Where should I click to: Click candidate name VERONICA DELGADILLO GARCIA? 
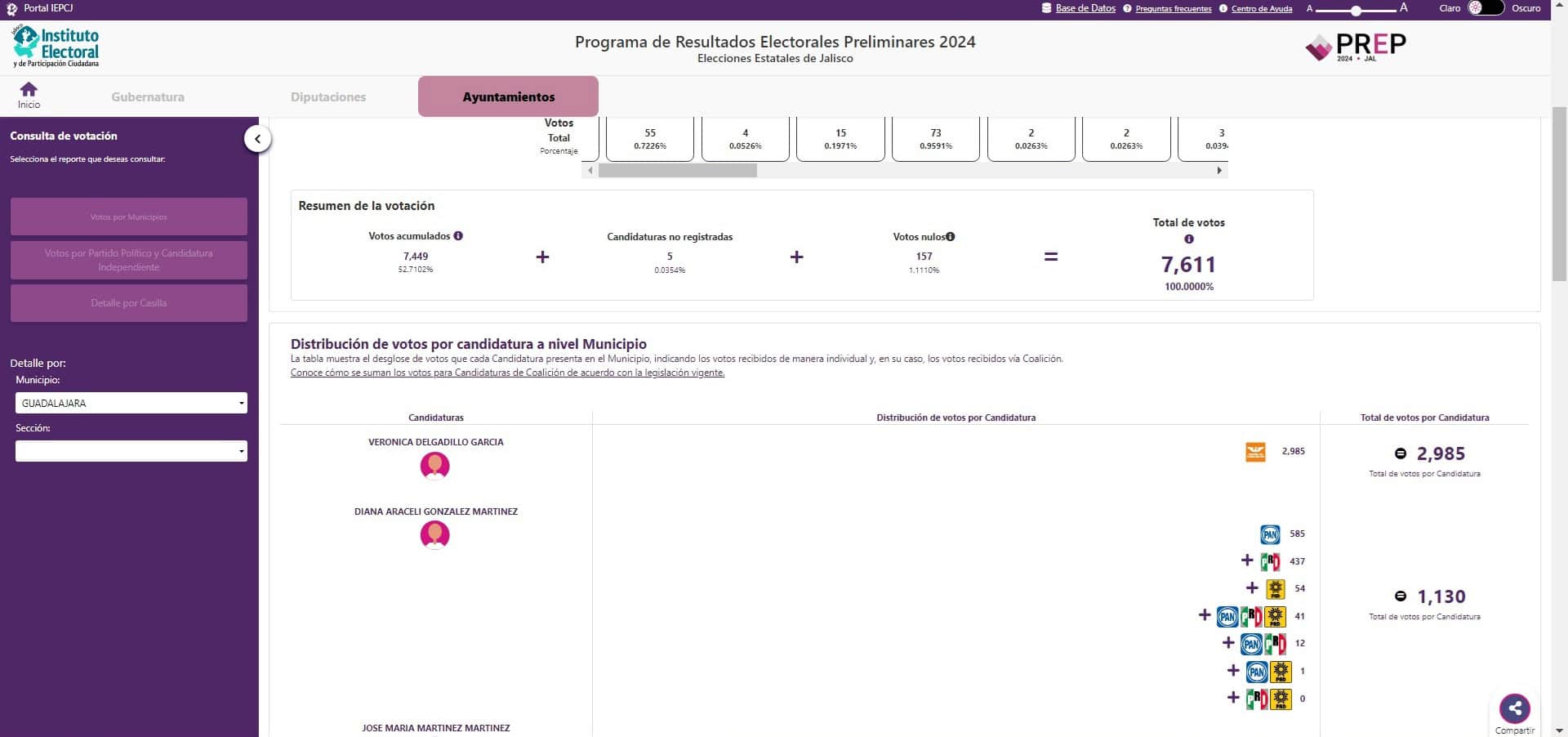pyautogui.click(x=436, y=442)
